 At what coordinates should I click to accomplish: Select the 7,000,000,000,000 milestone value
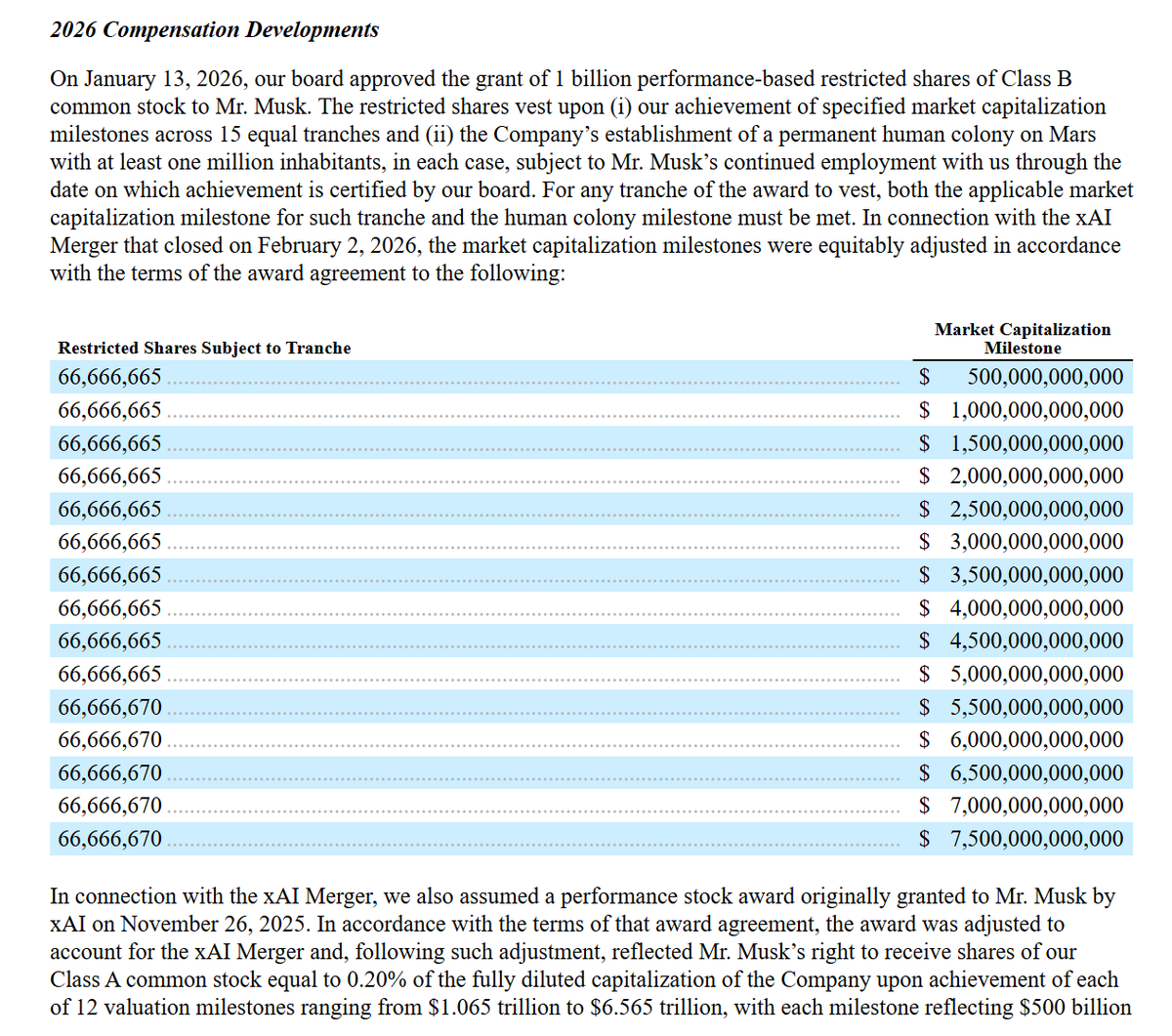pos(1037,806)
